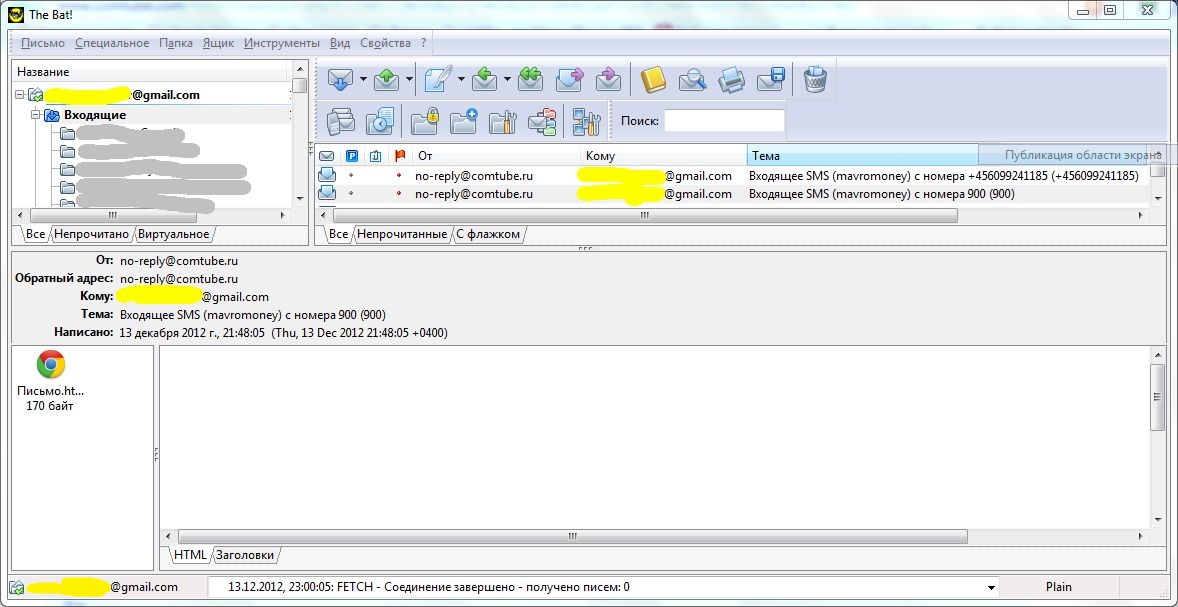Open the yellow address book

653,79
